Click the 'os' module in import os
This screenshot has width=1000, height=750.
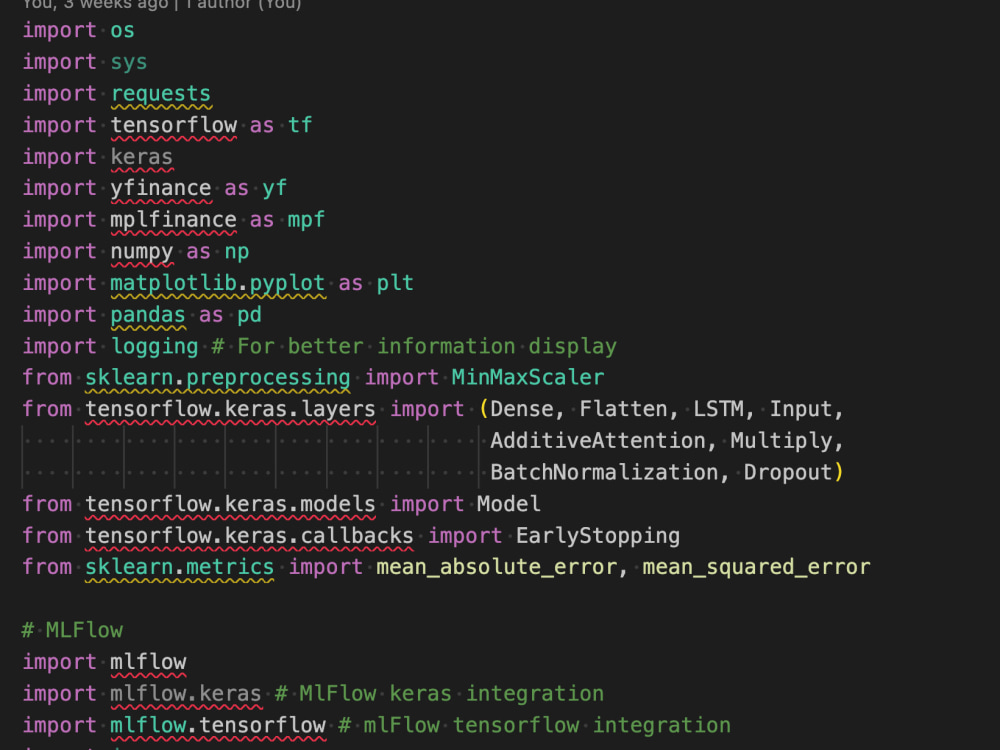coord(122,31)
